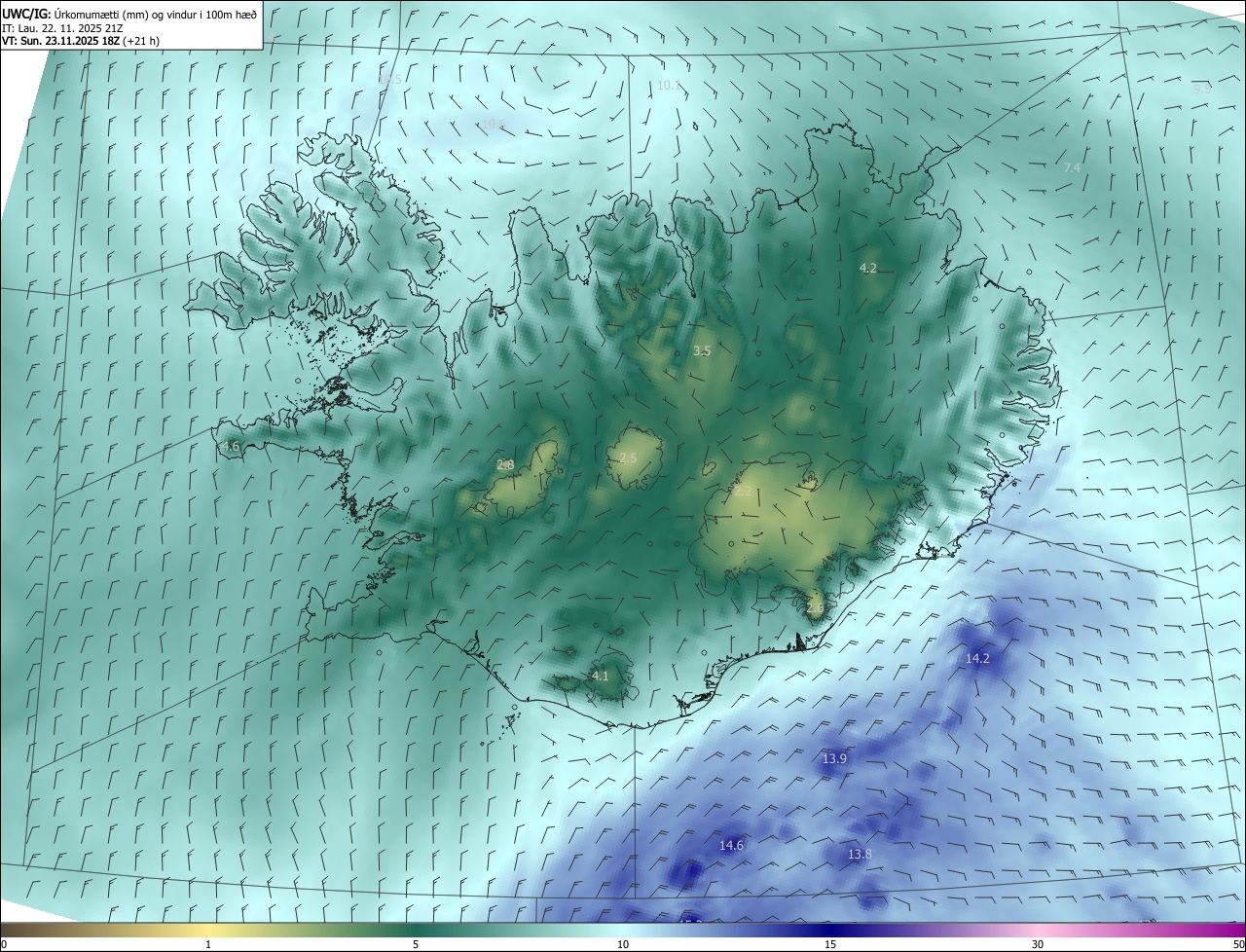Click the 3.5 value label in north-central Iceland
Screen dimensions: 1246x952
[x=702, y=350]
